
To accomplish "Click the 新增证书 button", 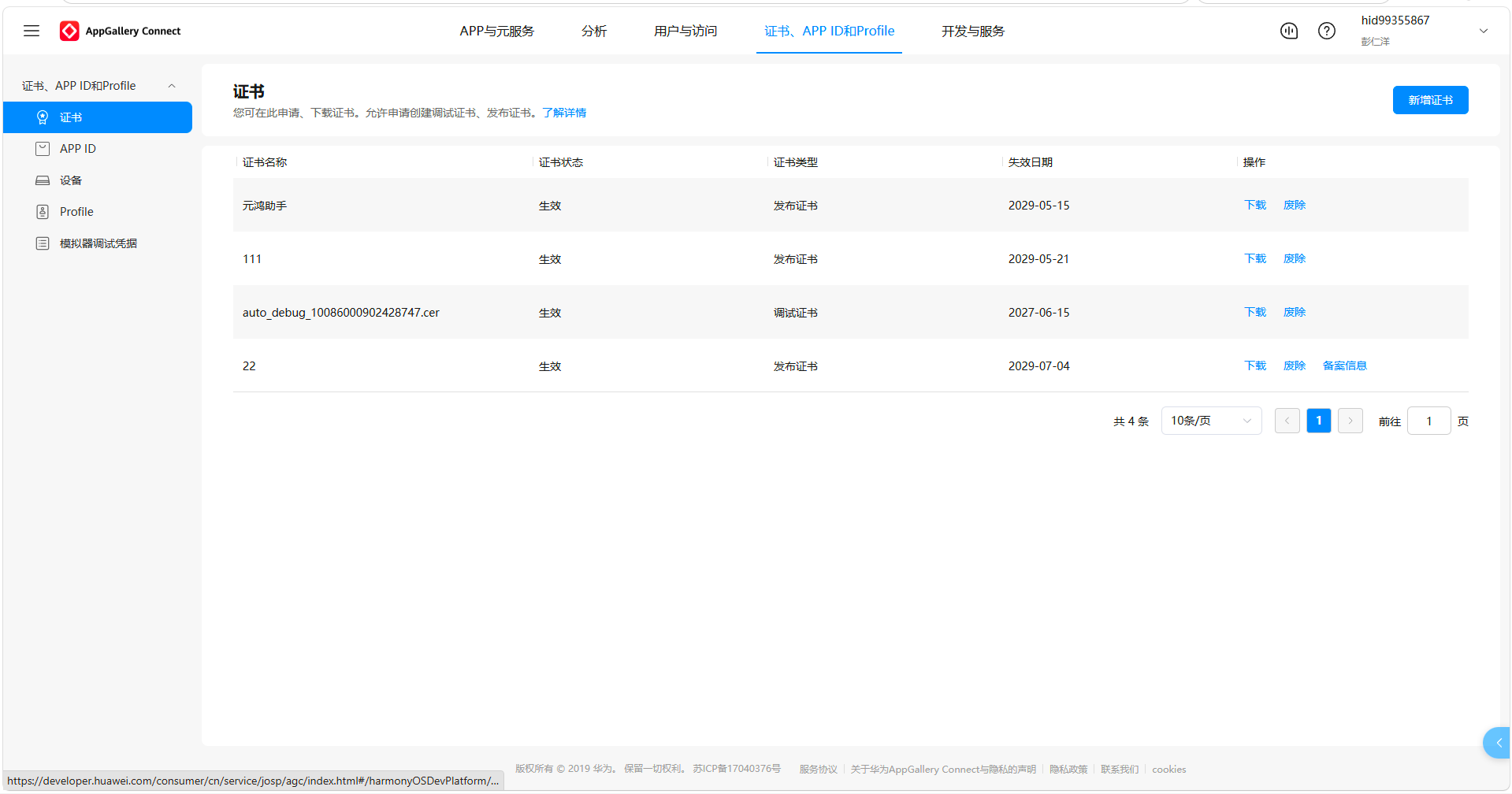I will click(x=1430, y=100).
